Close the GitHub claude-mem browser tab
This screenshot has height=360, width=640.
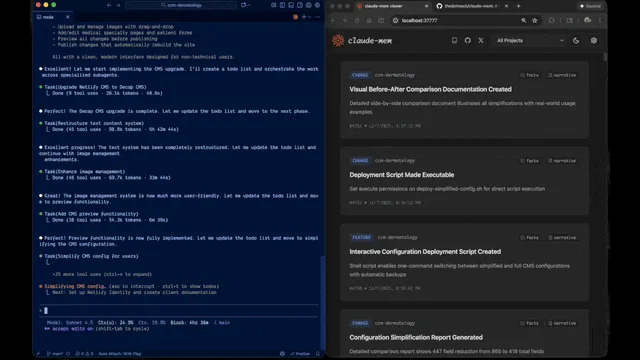507,6
